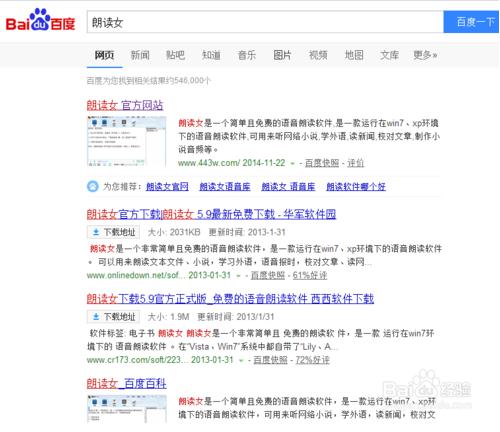Screen dimensions: 500x432
Task: Open the 贴吧 tab
Action: (x=175, y=55)
